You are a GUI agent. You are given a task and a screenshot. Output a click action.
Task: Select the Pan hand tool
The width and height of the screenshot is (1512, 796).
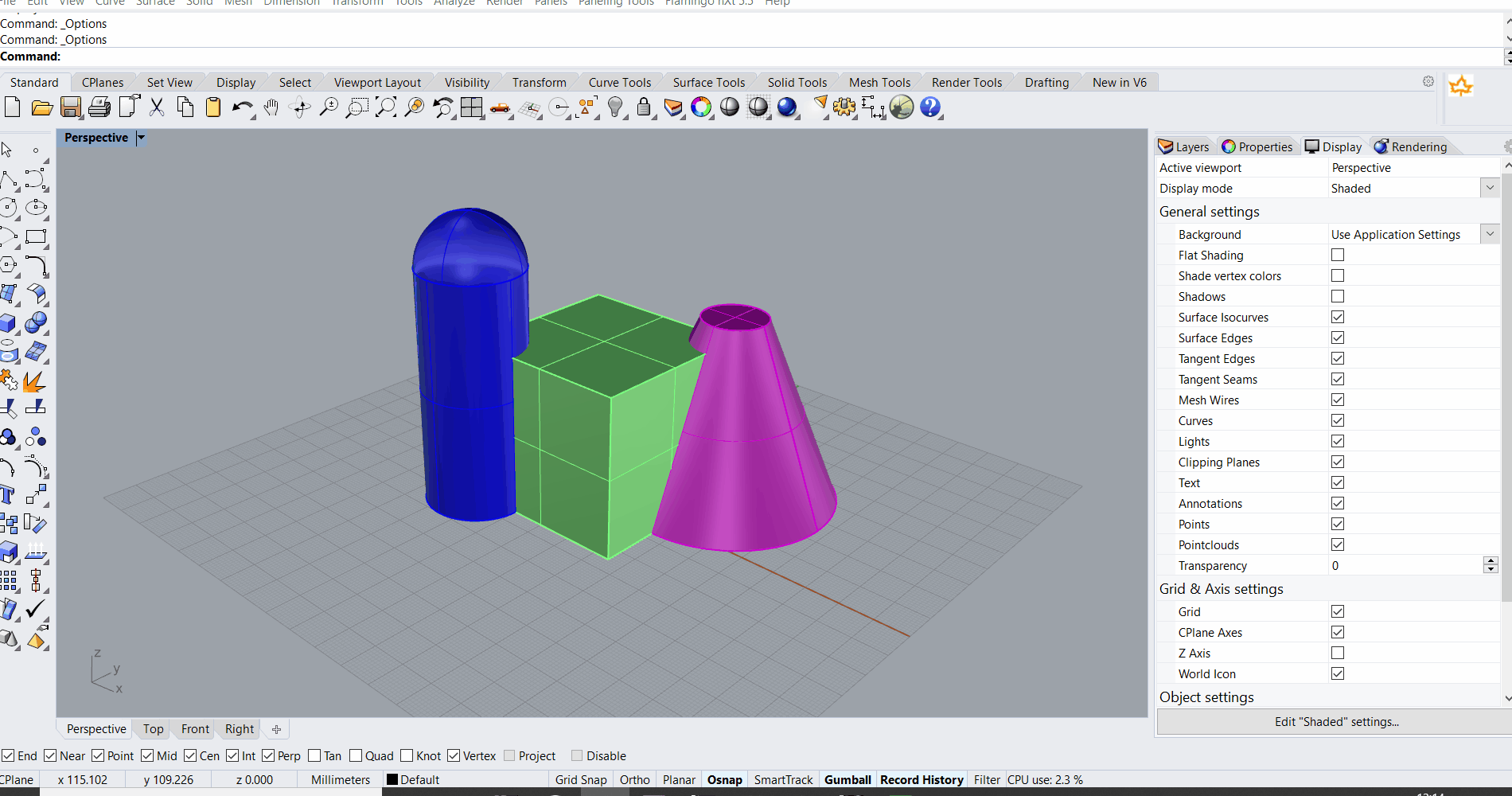pyautogui.click(x=271, y=107)
